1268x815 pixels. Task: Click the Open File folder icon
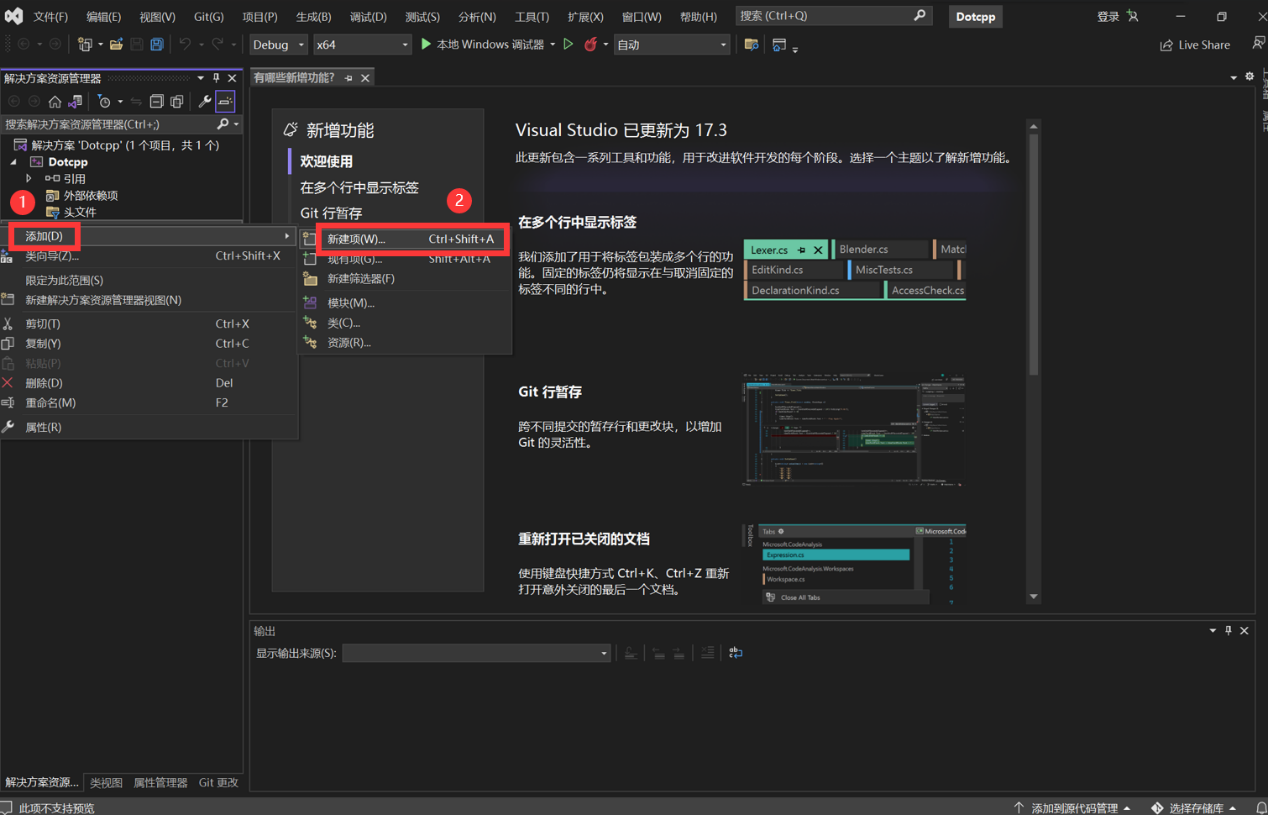pyautogui.click(x=116, y=45)
